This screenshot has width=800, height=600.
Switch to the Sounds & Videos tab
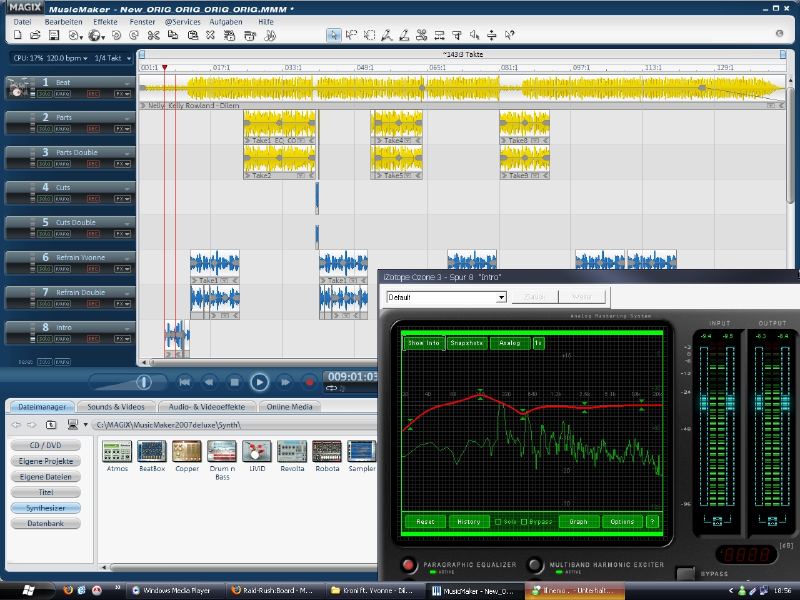(x=116, y=407)
